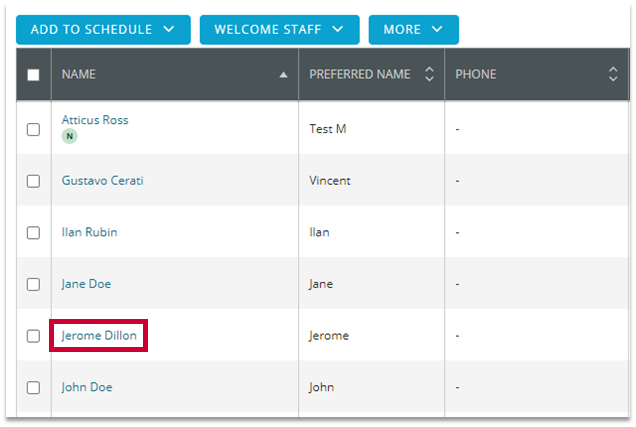636x427 pixels.
Task: Click the Gustavo Cerati name link
Action: (x=101, y=181)
